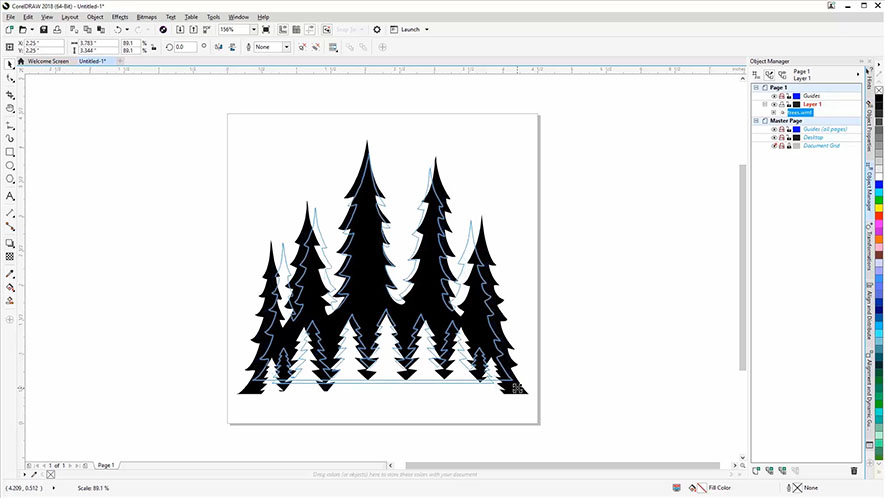Open the Effects menu

tap(120, 17)
